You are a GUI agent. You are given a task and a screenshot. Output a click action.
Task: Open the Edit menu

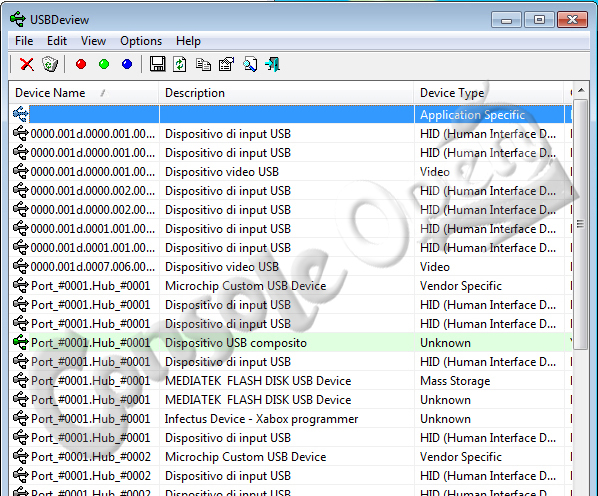[x=57, y=41]
